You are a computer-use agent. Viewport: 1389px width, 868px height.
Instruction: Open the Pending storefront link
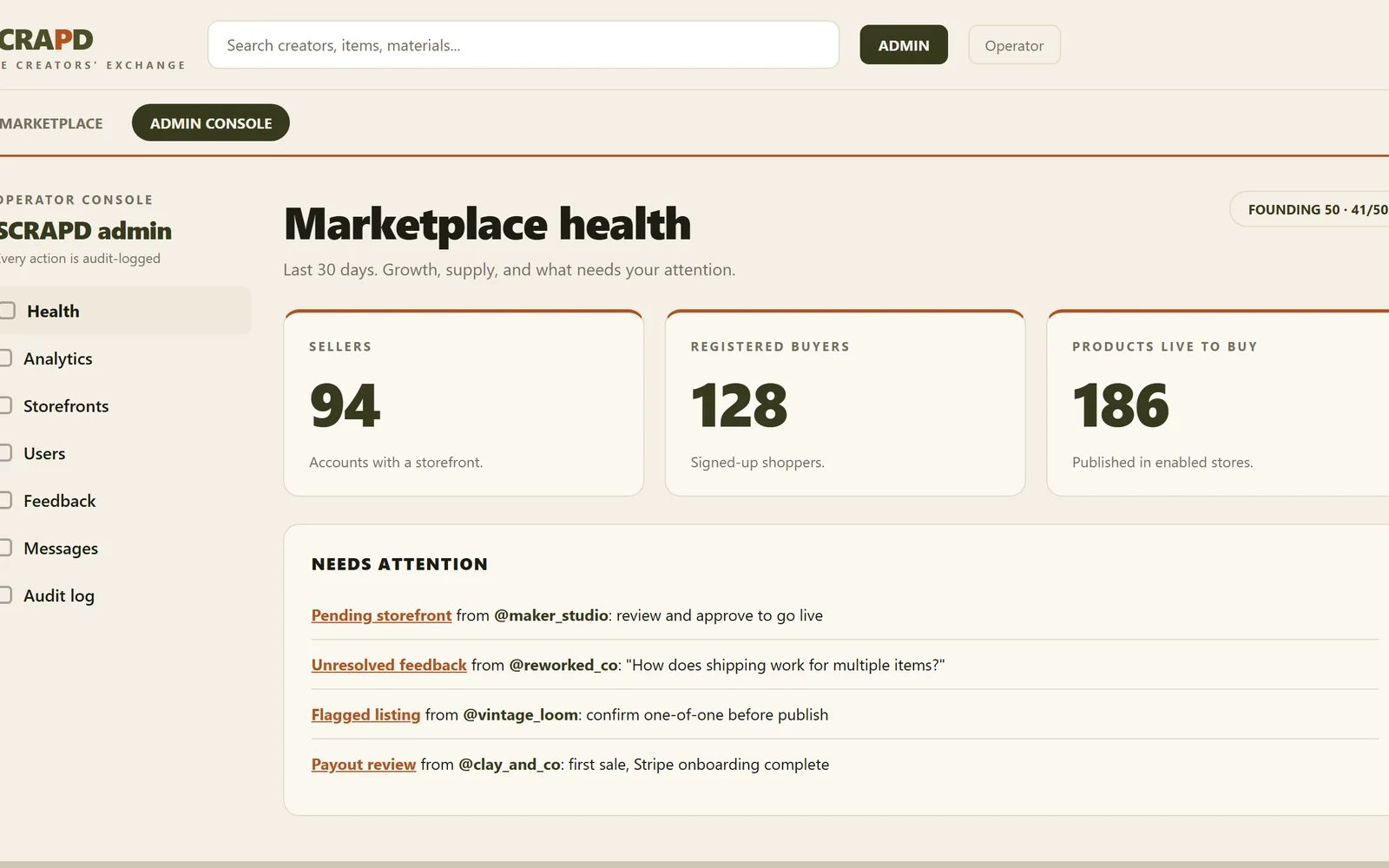(x=381, y=615)
